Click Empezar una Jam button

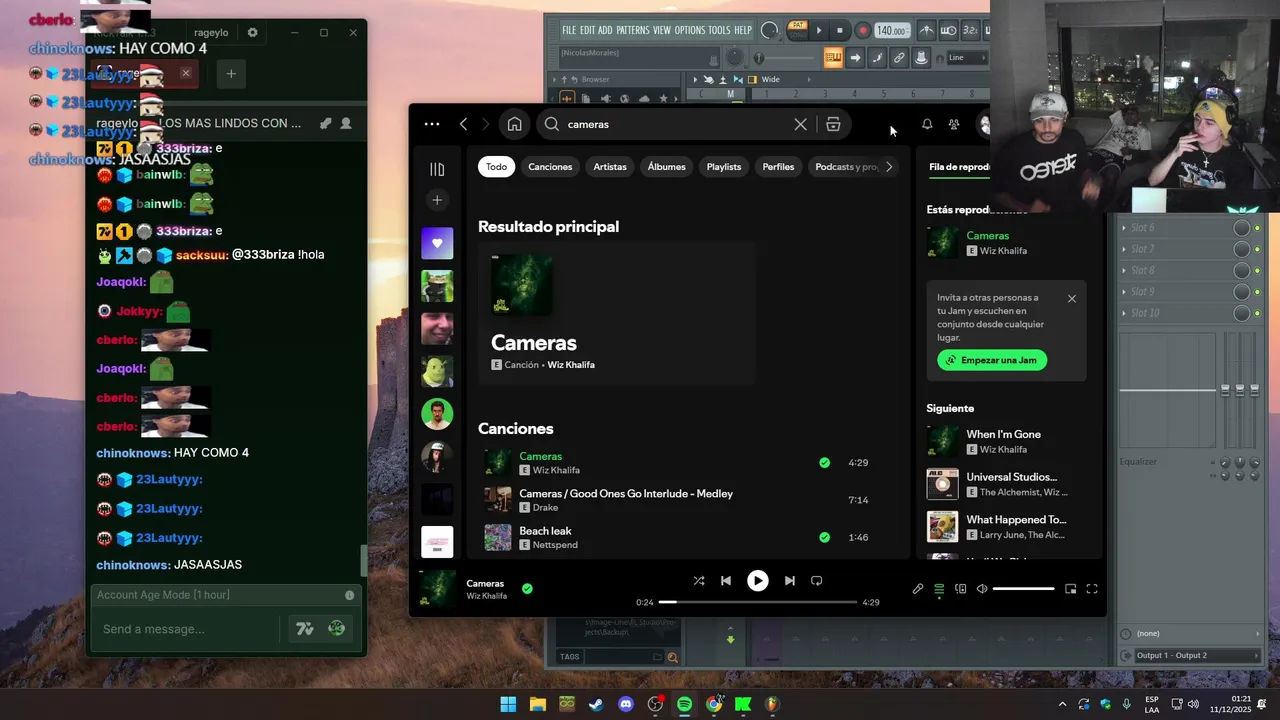coord(992,360)
